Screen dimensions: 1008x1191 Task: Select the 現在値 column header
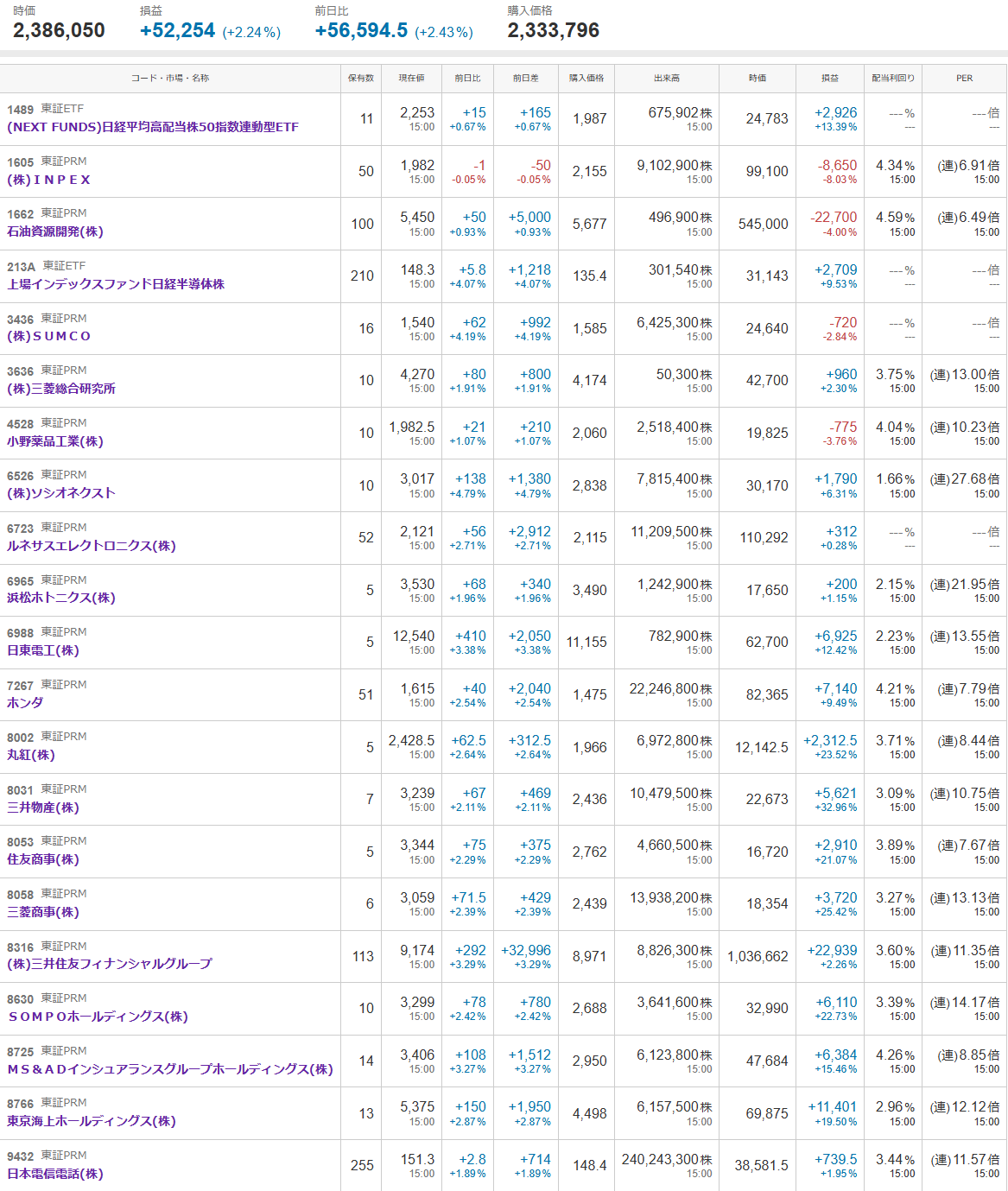coord(411,78)
